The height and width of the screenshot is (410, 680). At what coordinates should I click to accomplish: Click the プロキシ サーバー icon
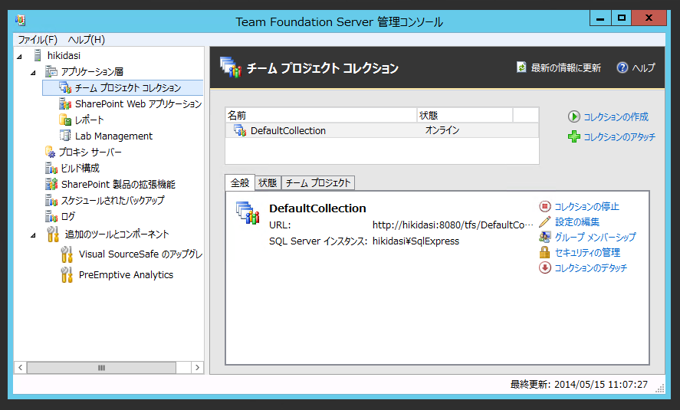[50, 152]
